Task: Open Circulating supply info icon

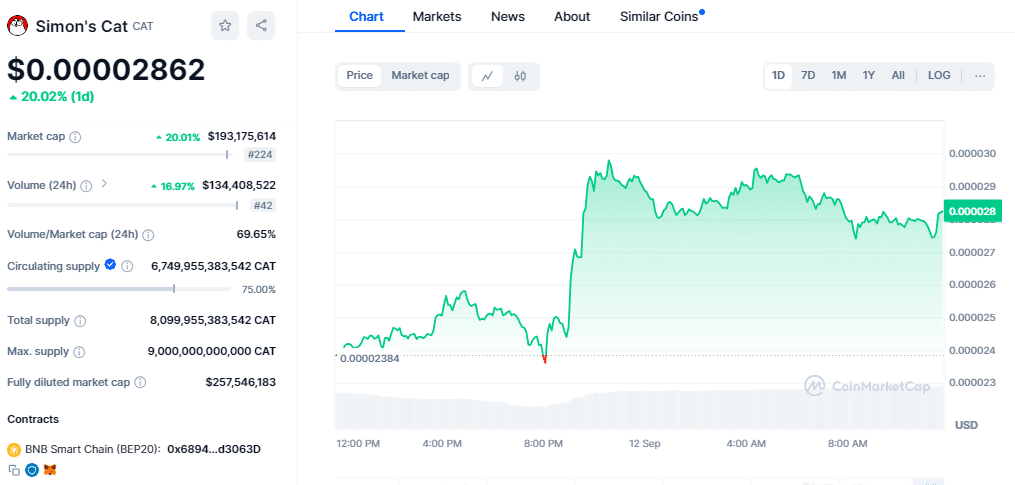Action: pos(128,266)
